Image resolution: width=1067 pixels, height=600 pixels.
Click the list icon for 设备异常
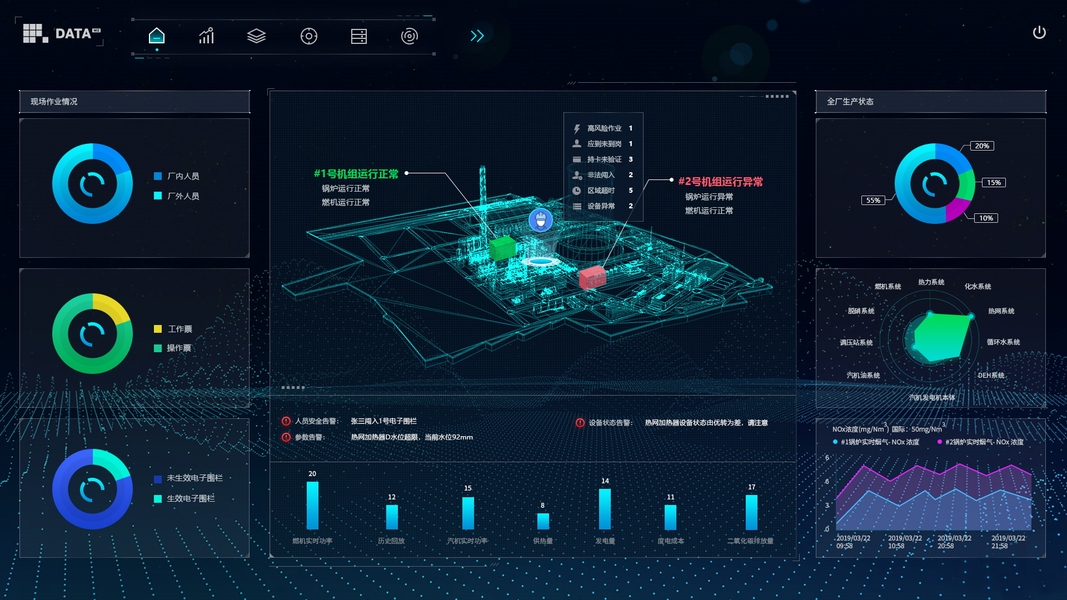click(576, 206)
